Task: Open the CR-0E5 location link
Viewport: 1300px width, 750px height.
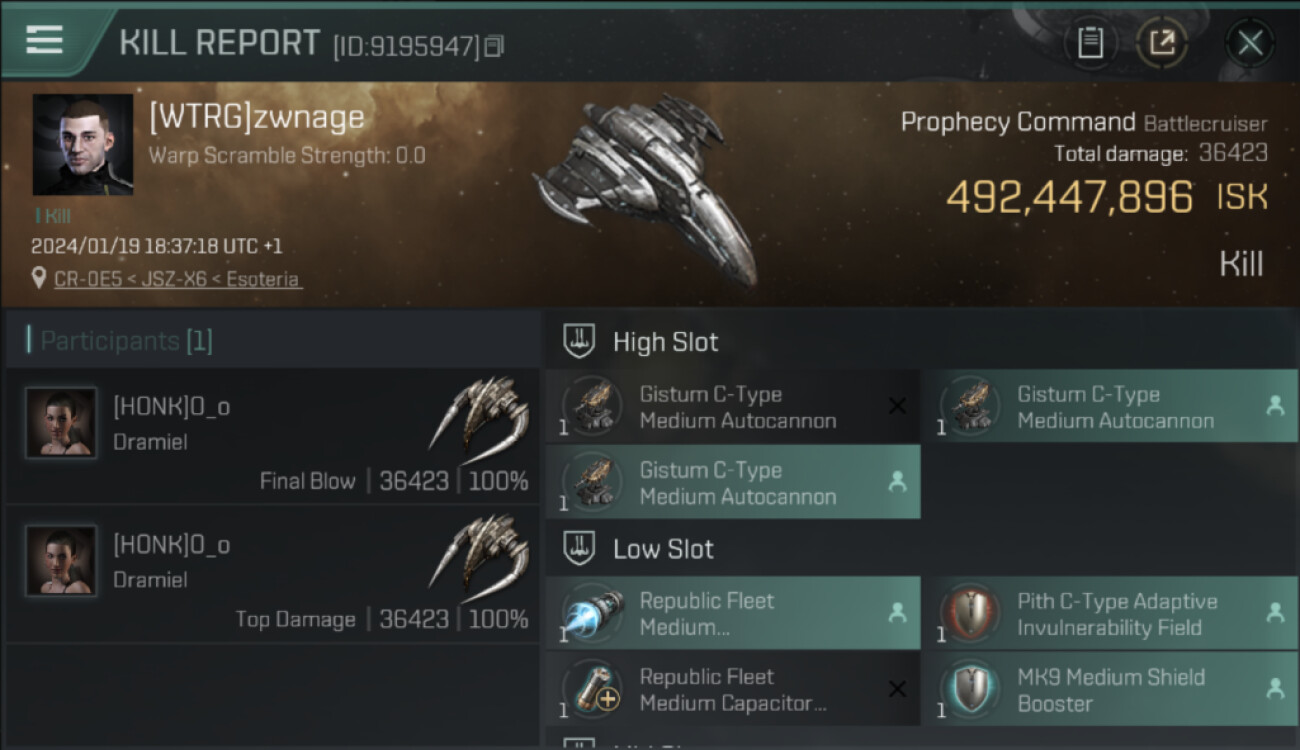Action: (x=177, y=279)
